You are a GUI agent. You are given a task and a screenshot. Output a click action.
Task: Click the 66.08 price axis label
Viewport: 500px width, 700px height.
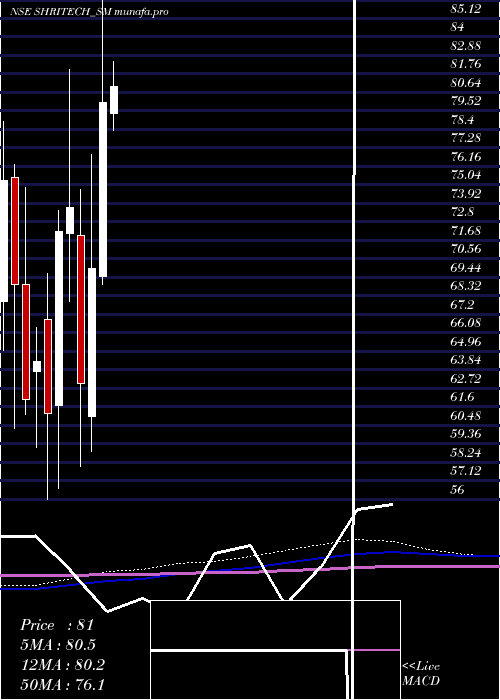465,323
